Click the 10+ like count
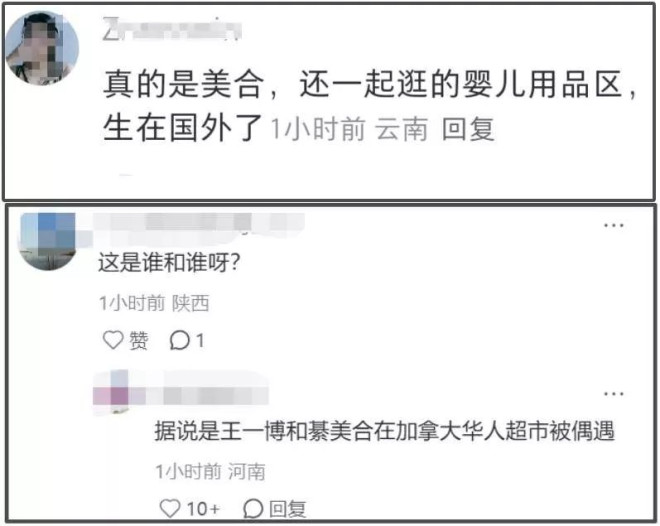This screenshot has width=660, height=526. tap(203, 509)
